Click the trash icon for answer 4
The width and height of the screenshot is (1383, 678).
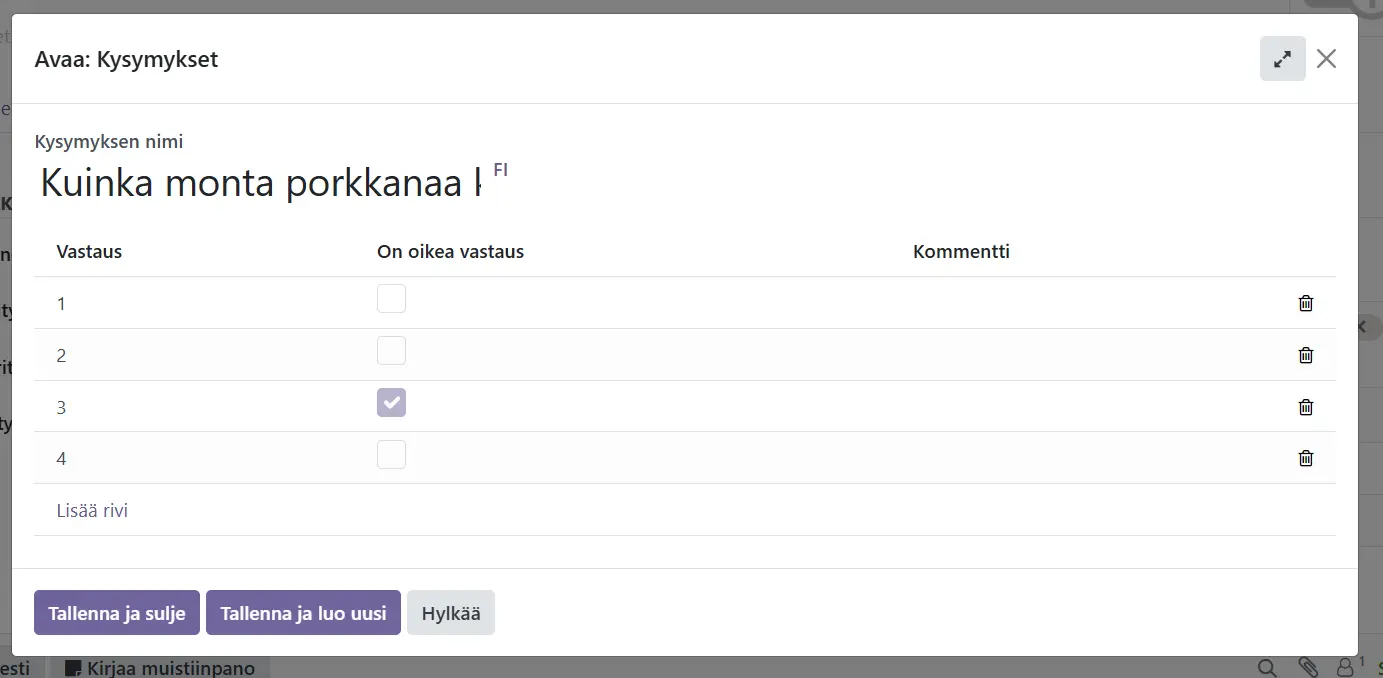pos(1305,458)
